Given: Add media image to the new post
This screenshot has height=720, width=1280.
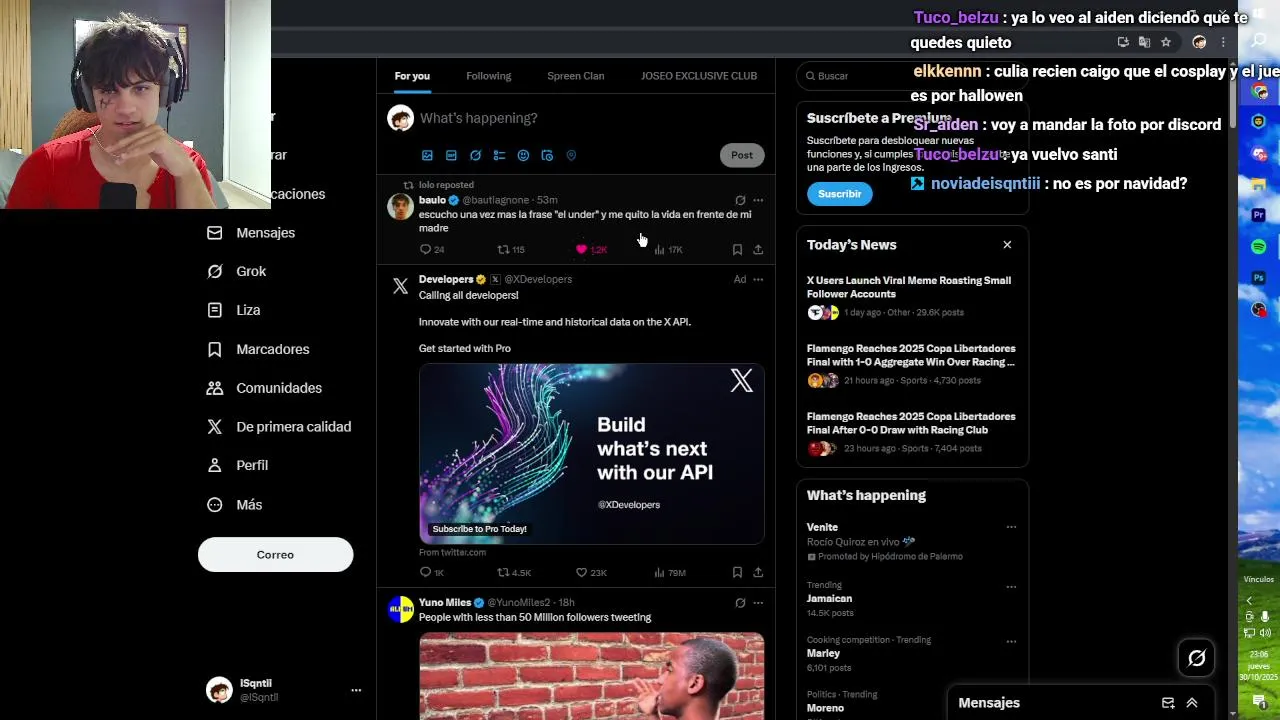Looking at the screenshot, I should click(427, 155).
